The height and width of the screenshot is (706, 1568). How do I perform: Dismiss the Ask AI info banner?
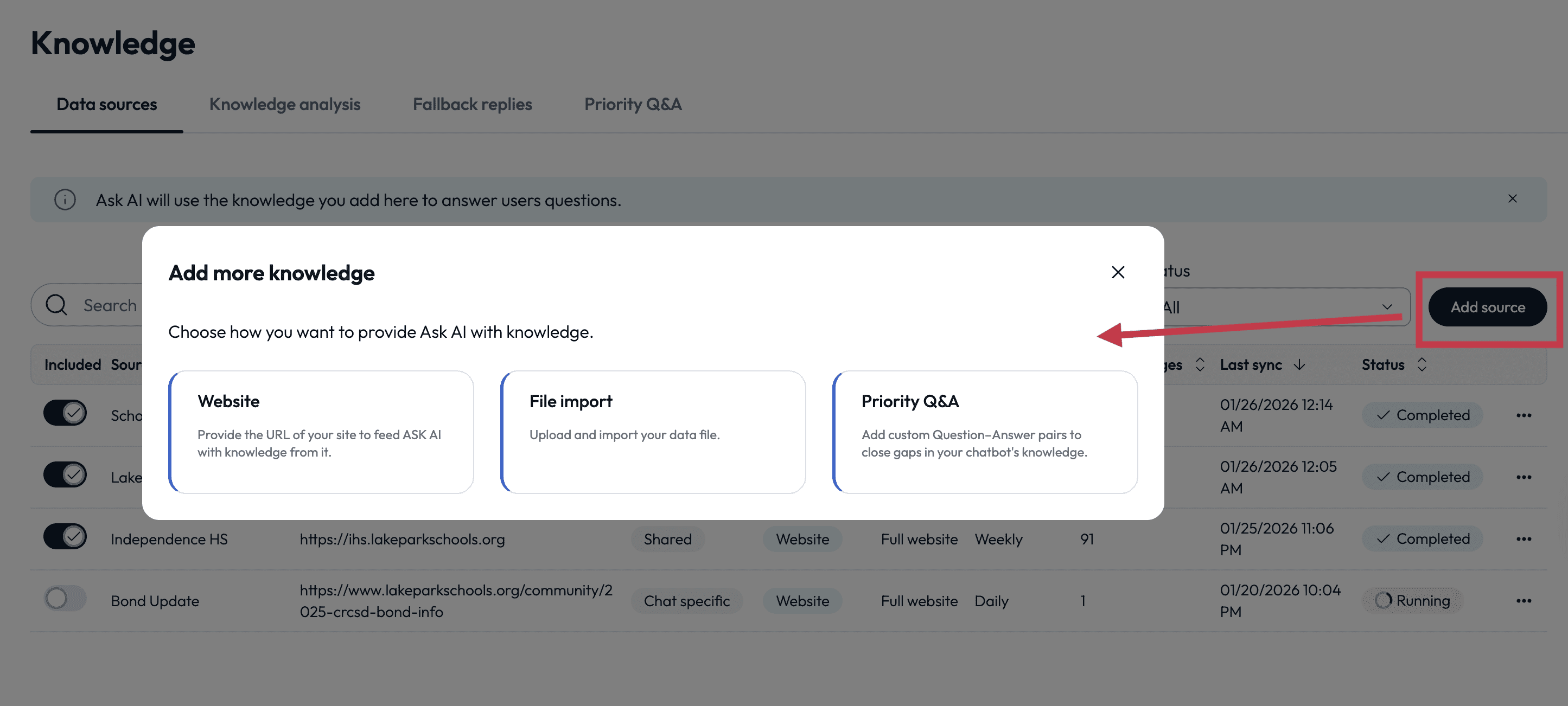[1512, 199]
